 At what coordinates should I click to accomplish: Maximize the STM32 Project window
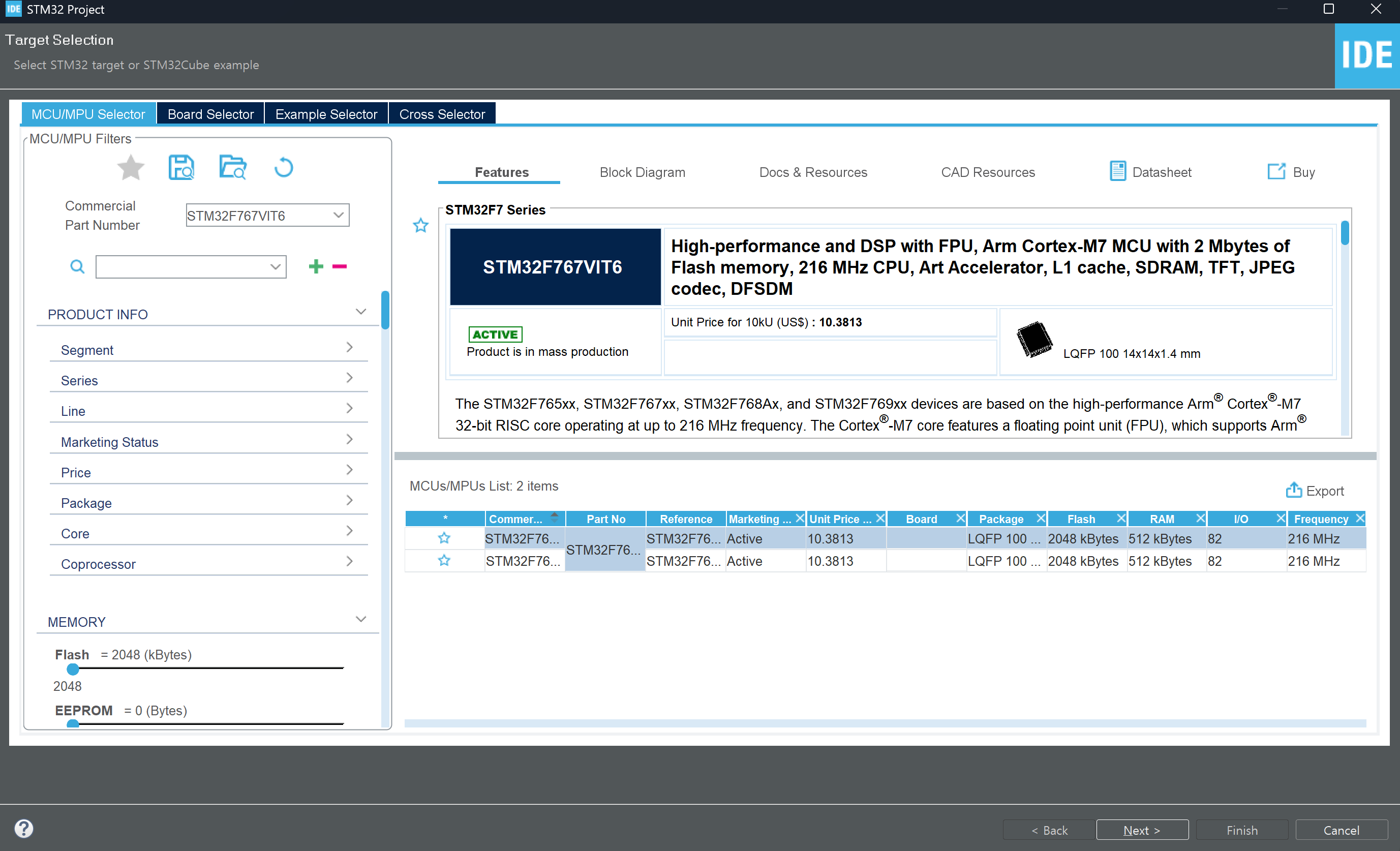pos(1328,9)
